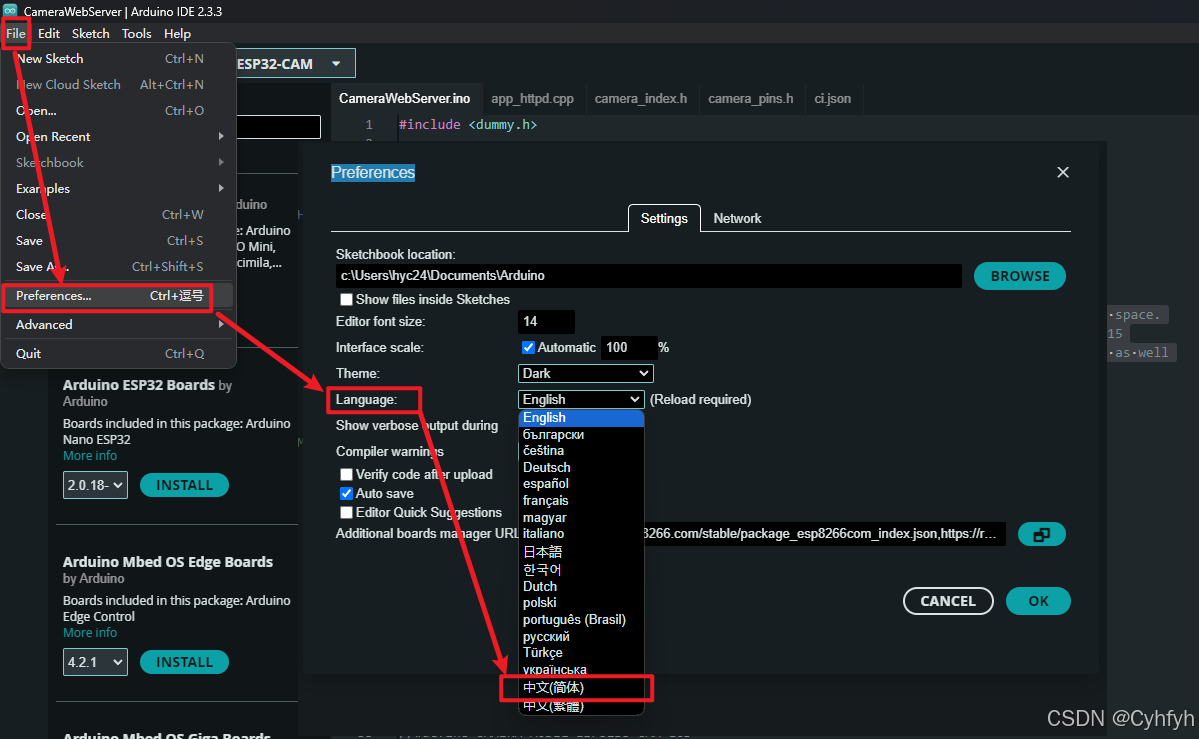Close the Preferences dialog with the X
1199x739 pixels.
[1063, 172]
